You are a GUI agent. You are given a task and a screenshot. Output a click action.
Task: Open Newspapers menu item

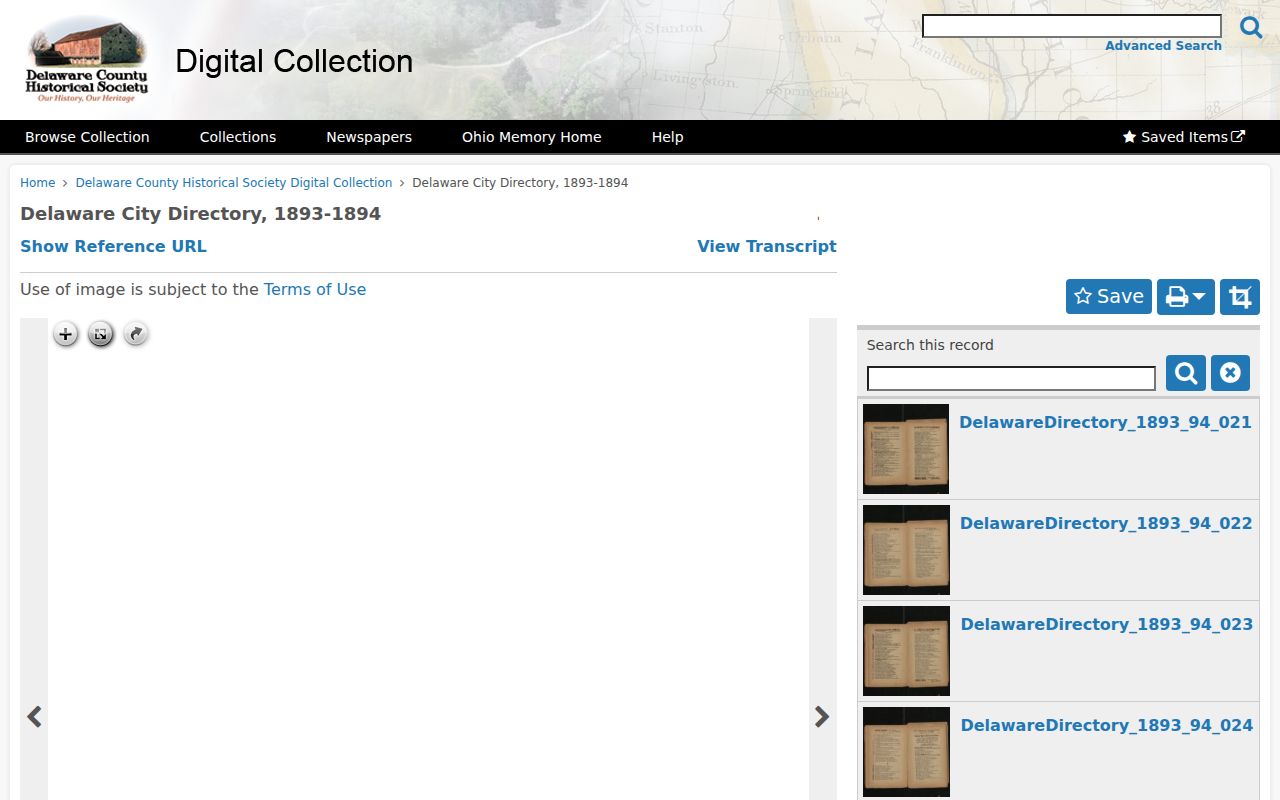click(369, 137)
